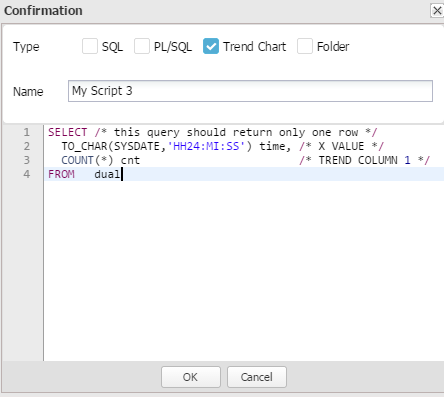The width and height of the screenshot is (444, 397).
Task: Click the TO_CHAR function text on line 2
Action: pyautogui.click(x=84, y=146)
